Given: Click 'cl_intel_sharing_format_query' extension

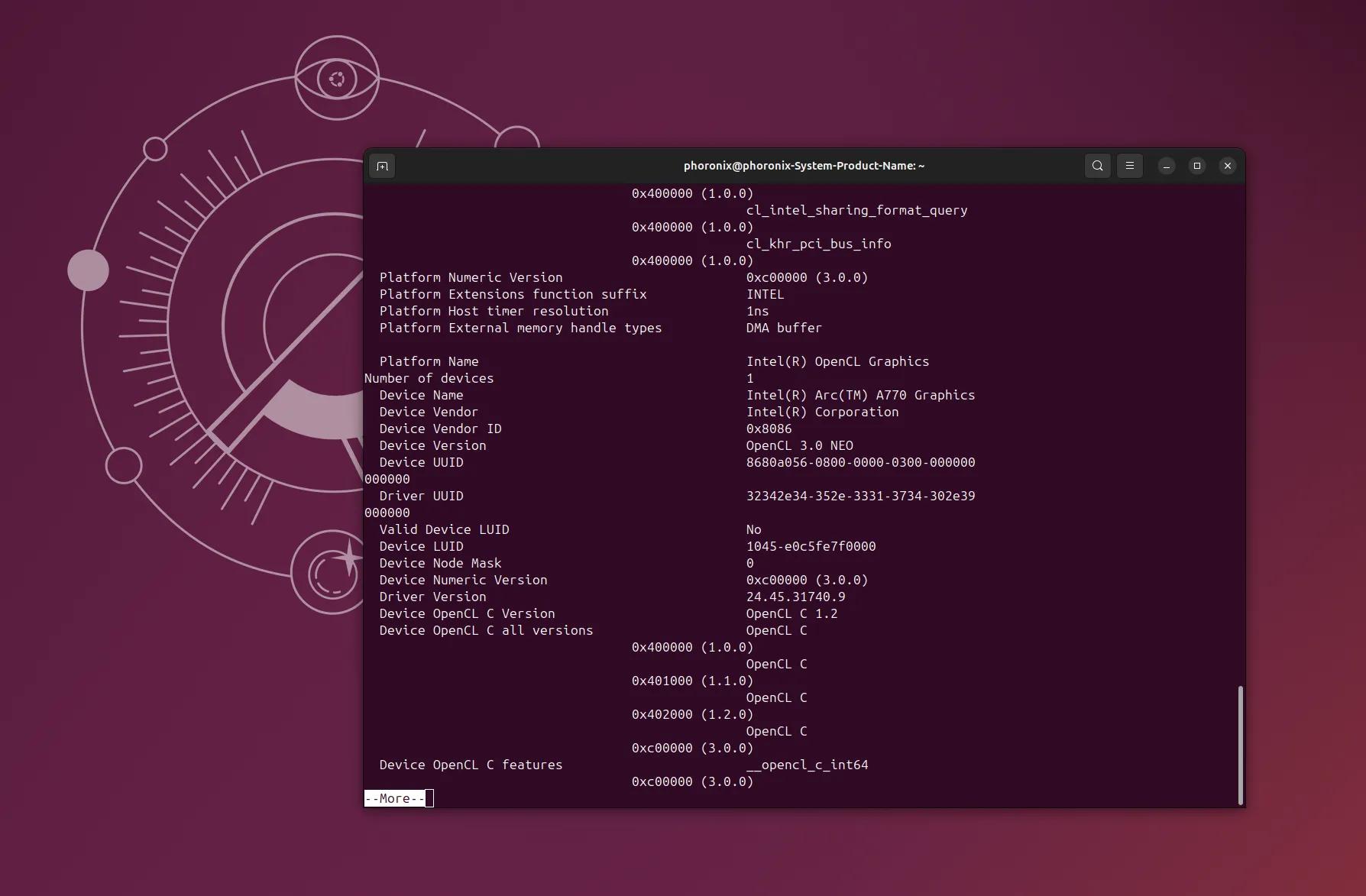Looking at the screenshot, I should tap(856, 210).
